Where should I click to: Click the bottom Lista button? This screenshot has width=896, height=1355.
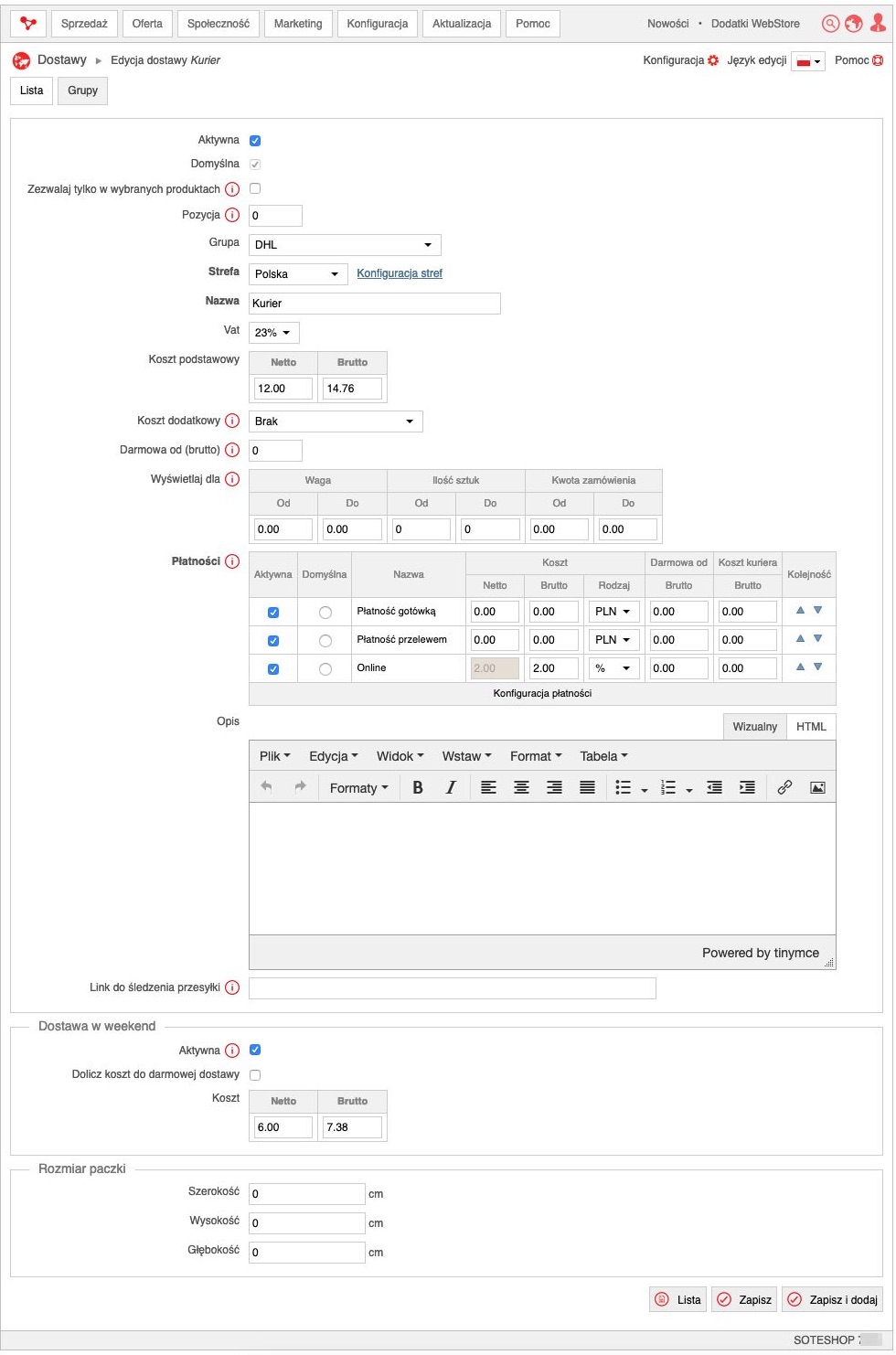tap(678, 1299)
